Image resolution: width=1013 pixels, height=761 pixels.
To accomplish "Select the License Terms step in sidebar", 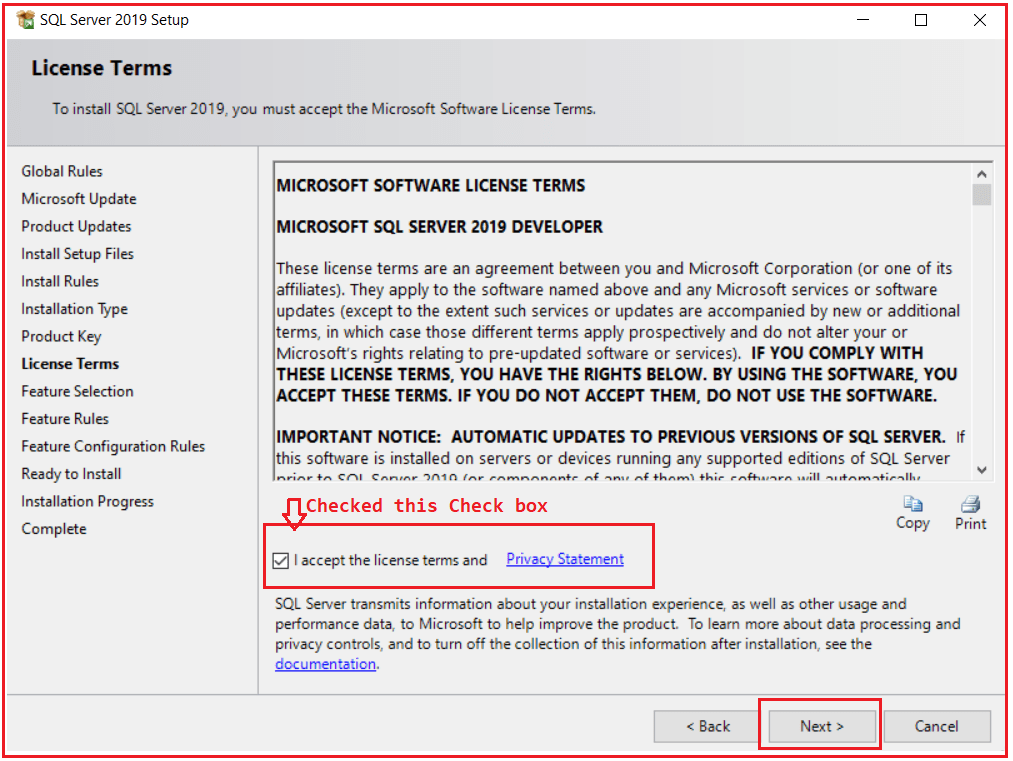I will 70,364.
